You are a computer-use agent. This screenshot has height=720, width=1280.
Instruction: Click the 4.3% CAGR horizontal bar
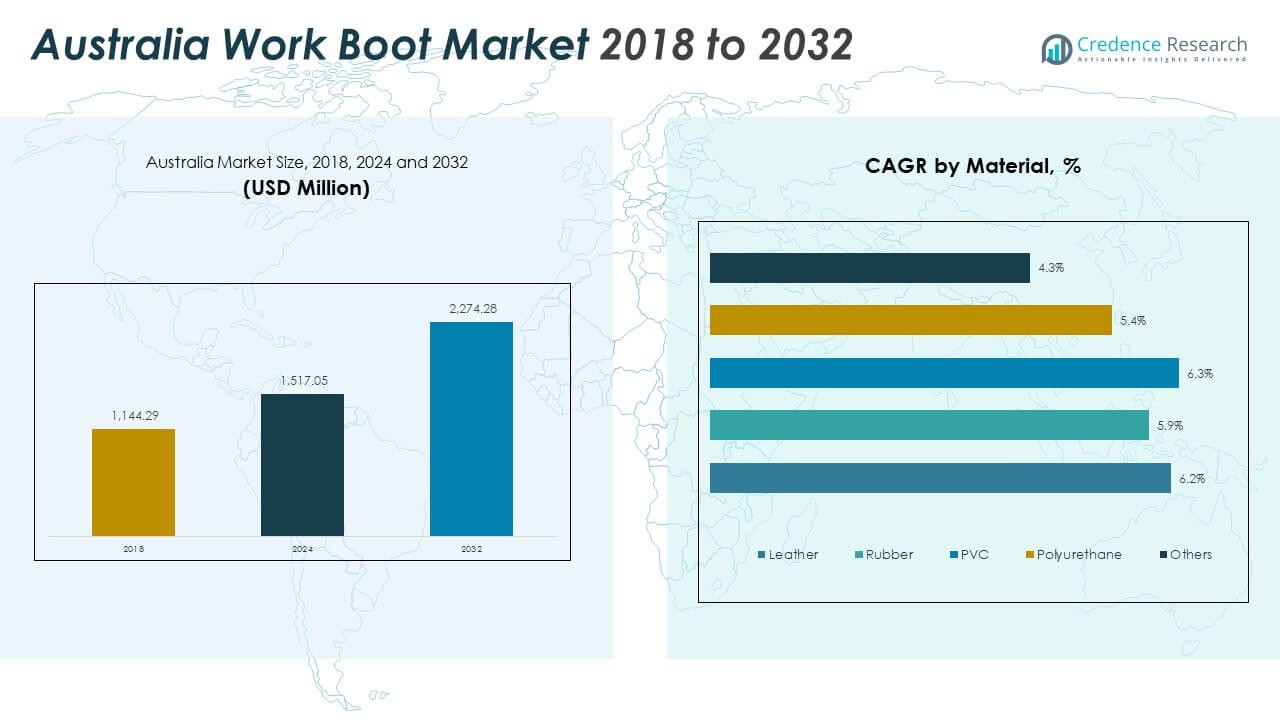pyautogui.click(x=869, y=268)
